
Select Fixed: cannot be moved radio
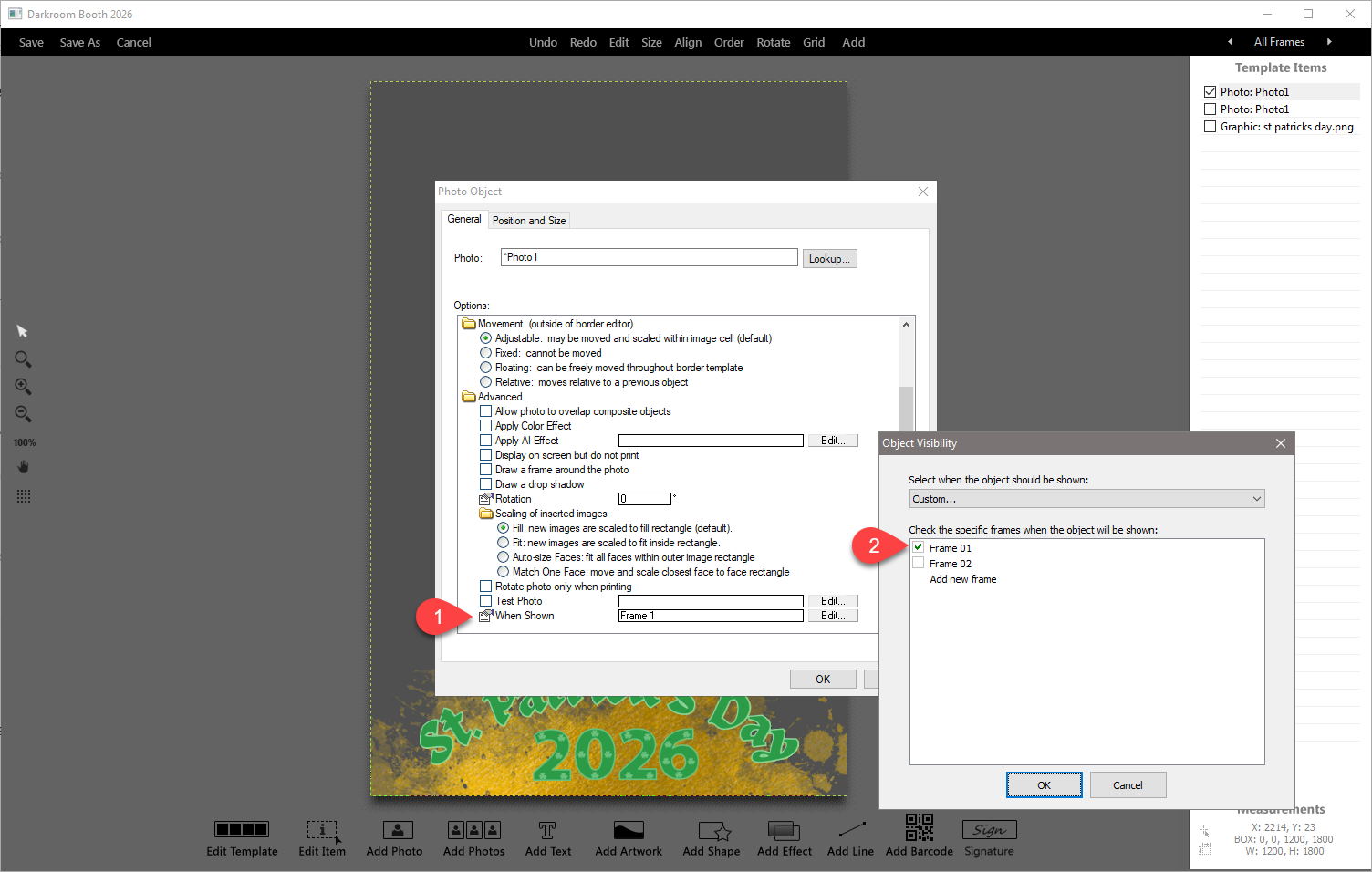486,353
